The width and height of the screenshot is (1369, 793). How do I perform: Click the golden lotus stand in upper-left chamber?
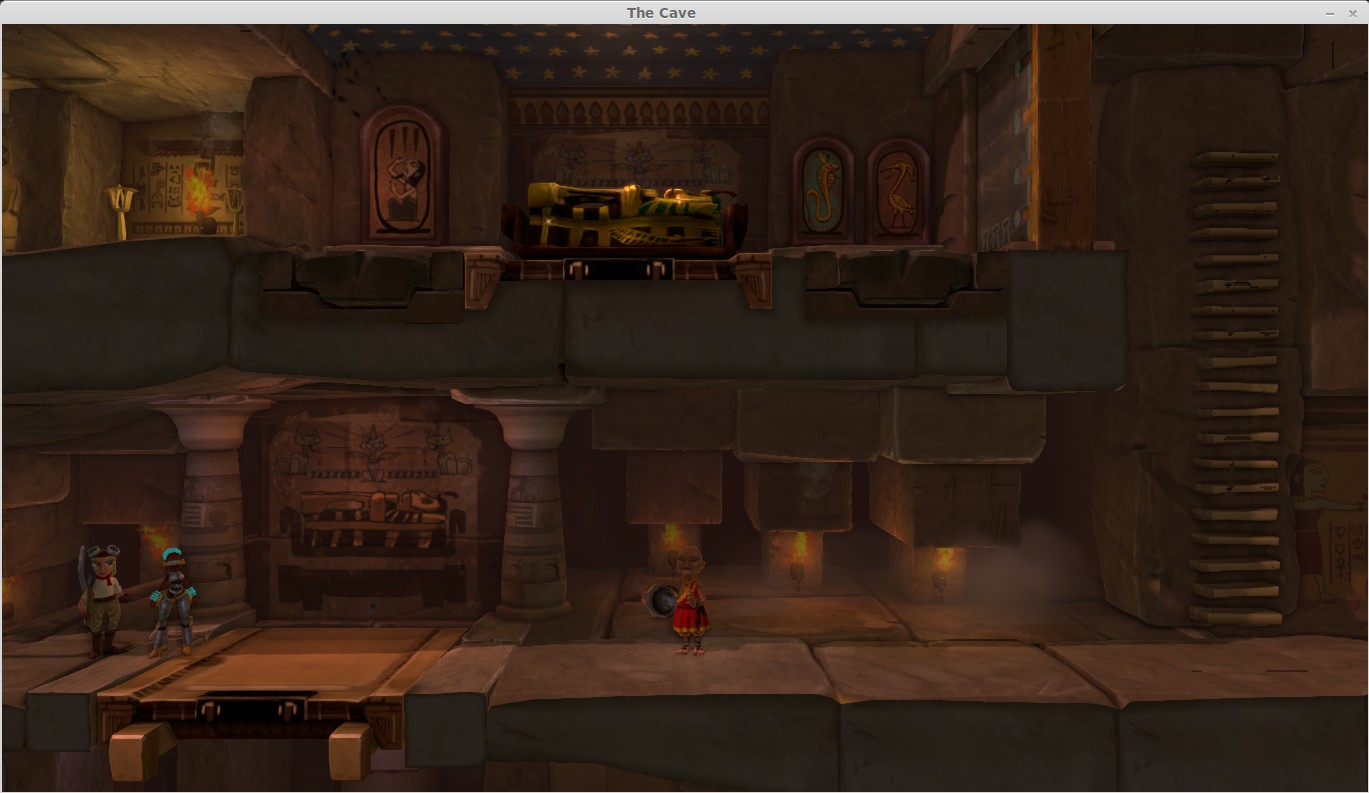[x=122, y=210]
